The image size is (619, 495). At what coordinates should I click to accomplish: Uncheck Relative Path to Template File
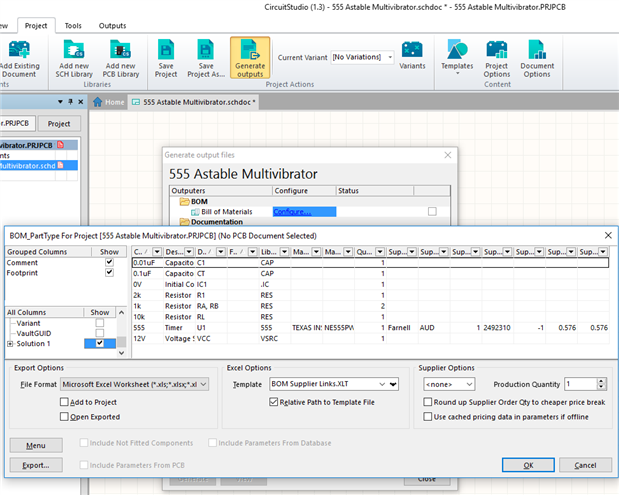[275, 402]
